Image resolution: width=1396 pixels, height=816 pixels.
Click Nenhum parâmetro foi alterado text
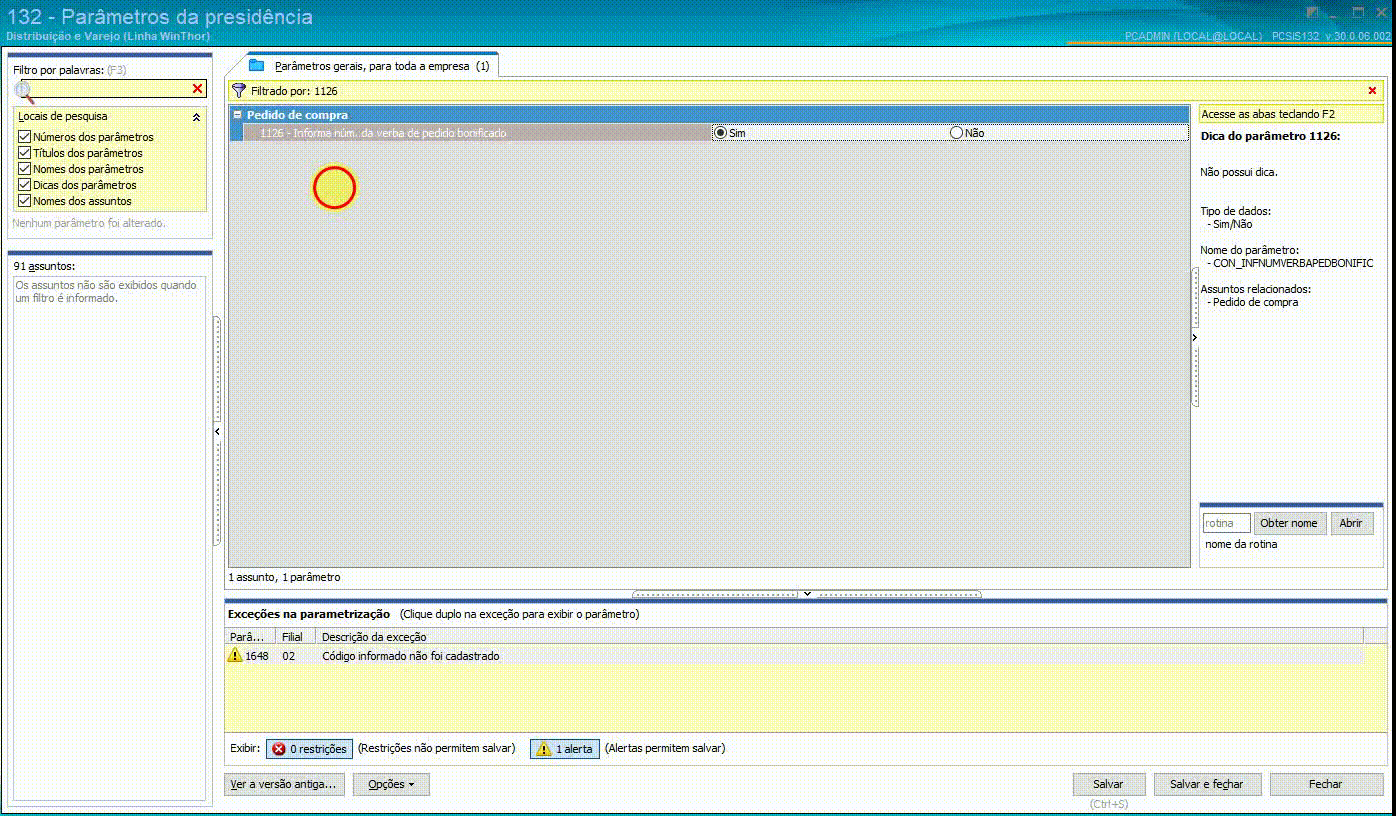[89, 223]
